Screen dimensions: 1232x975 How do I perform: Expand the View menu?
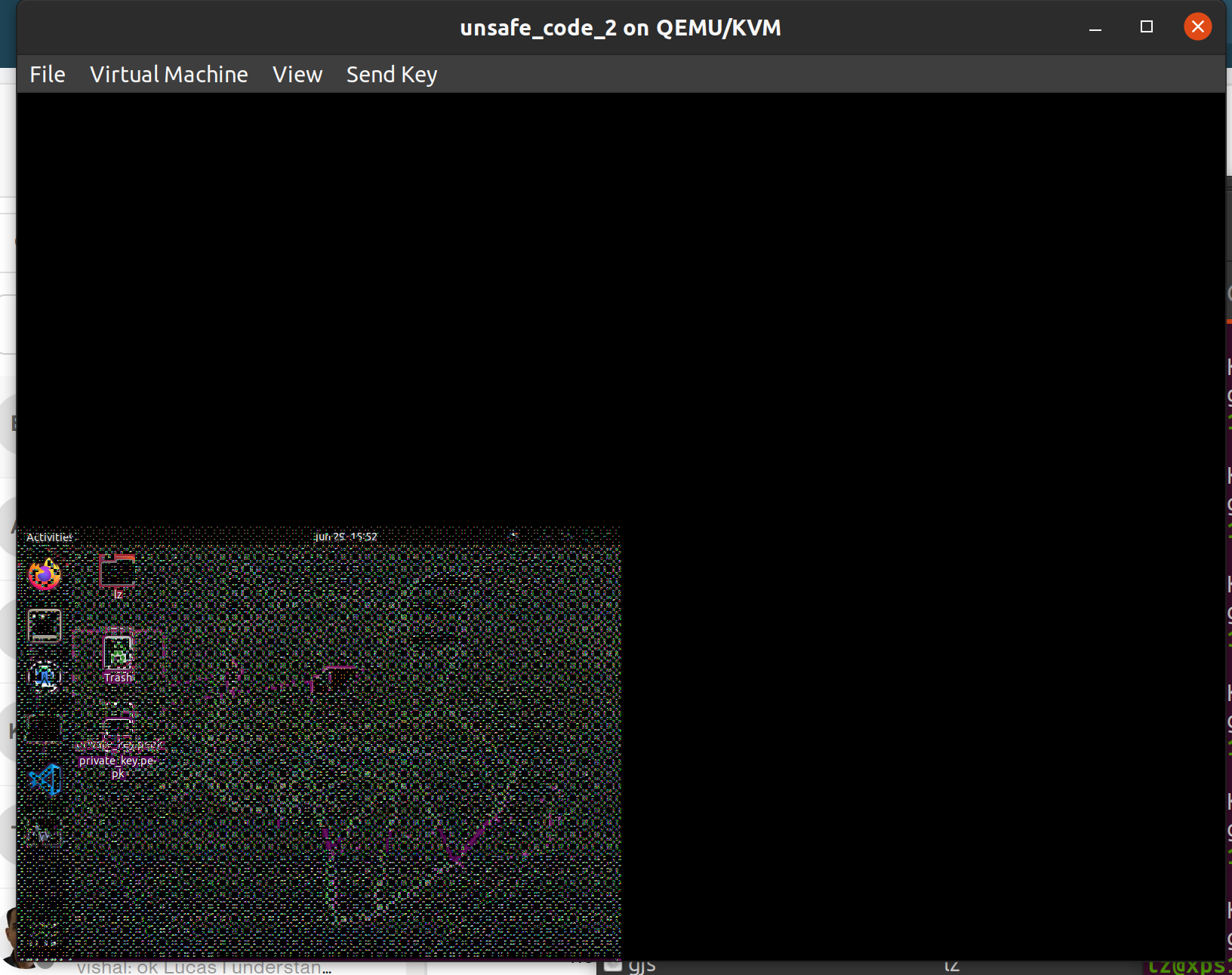(x=297, y=75)
